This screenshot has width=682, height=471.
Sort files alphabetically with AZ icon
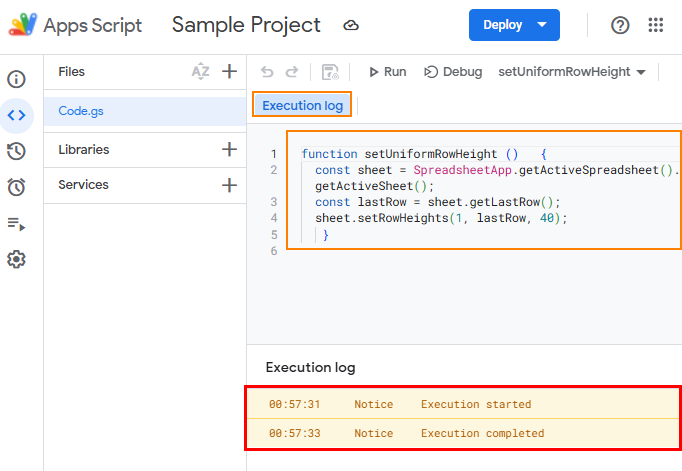(x=201, y=71)
